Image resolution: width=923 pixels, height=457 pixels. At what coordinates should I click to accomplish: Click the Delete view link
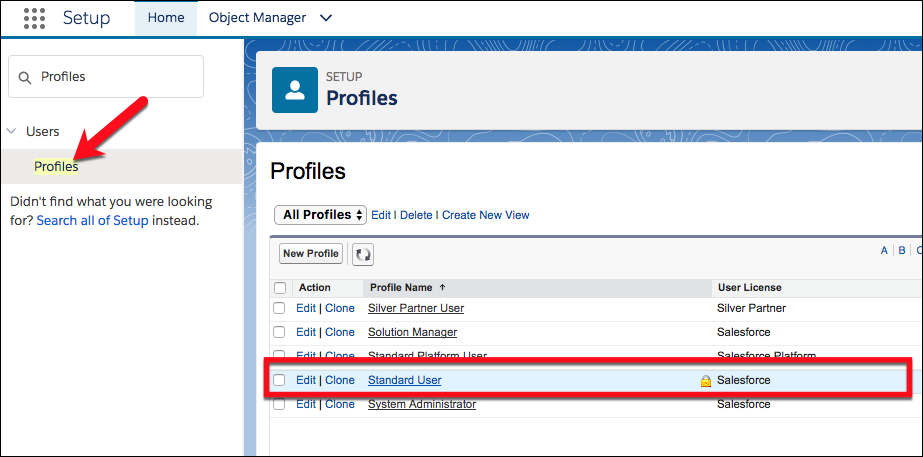[416, 216]
